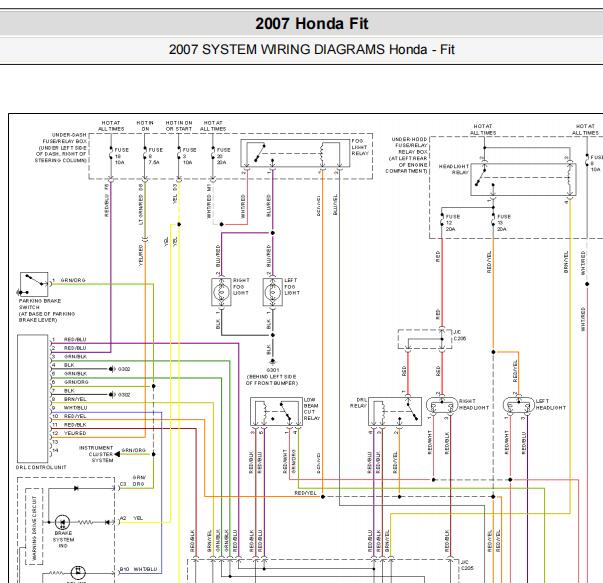This screenshot has width=603, height=583.
Task: Select the DRL CONTROL UNIT caption
Action: pos(41,467)
